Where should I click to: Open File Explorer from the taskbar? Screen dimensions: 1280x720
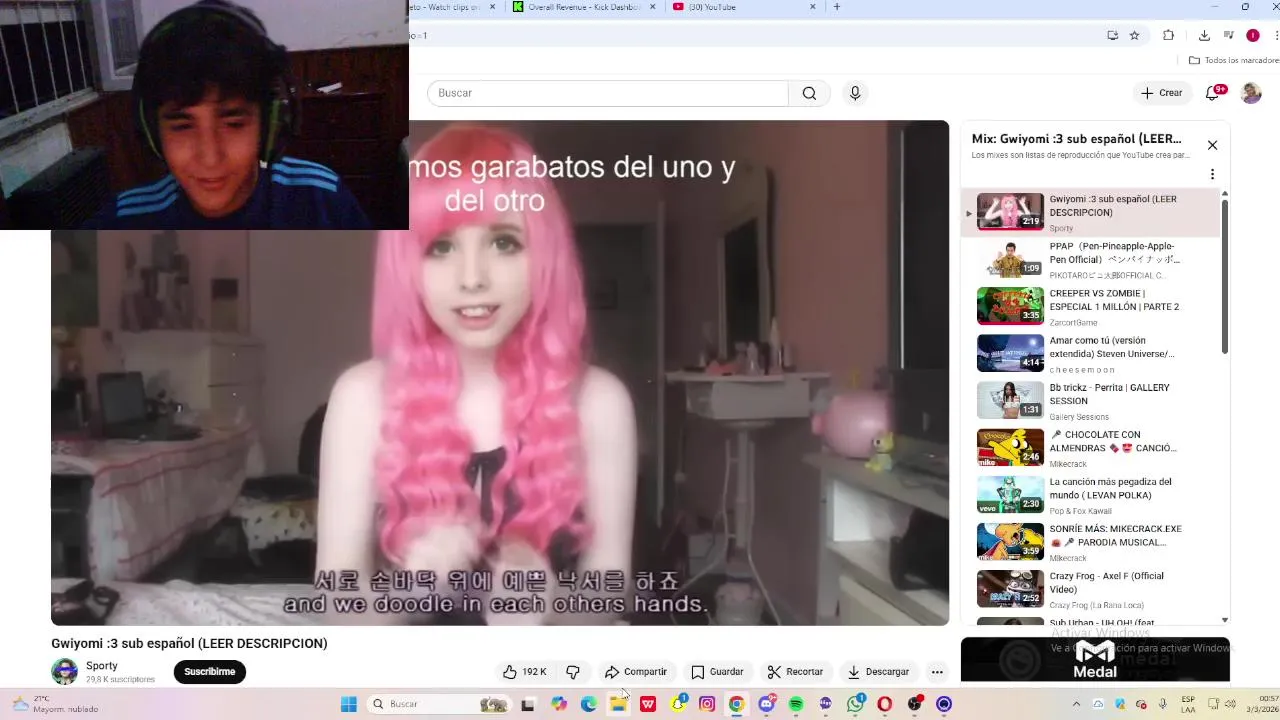[618, 704]
